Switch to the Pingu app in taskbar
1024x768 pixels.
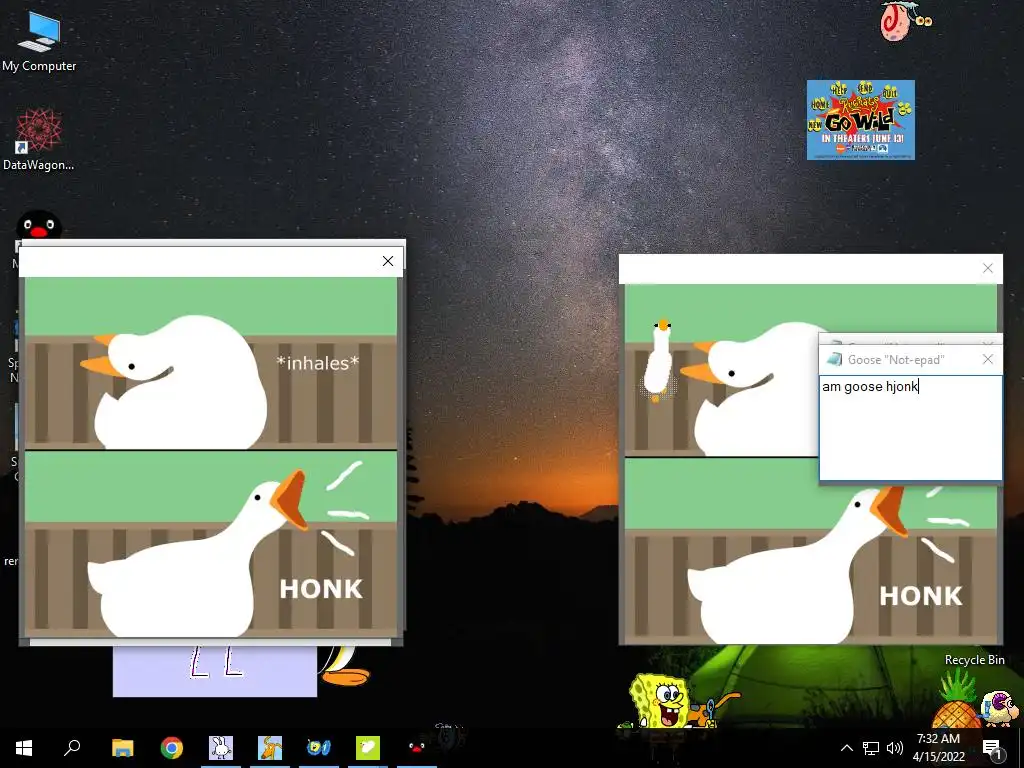(417, 748)
